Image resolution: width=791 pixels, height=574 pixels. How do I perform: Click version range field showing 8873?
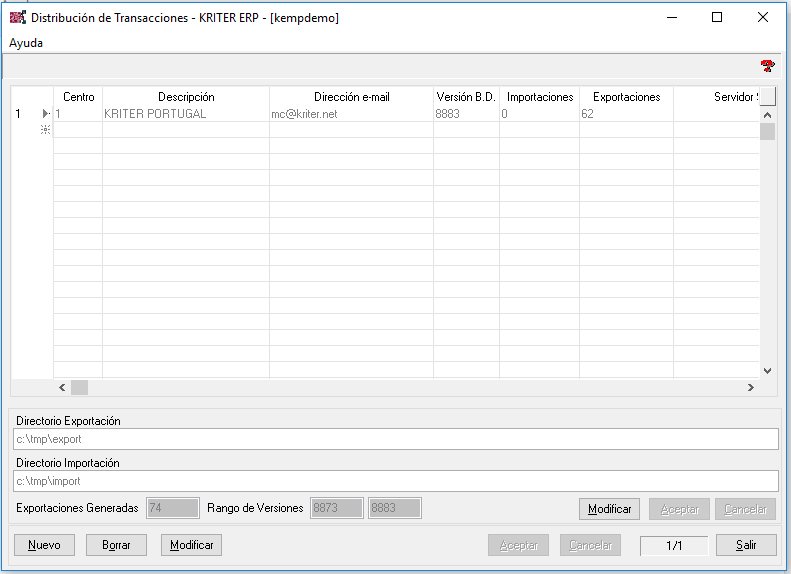[x=336, y=508]
